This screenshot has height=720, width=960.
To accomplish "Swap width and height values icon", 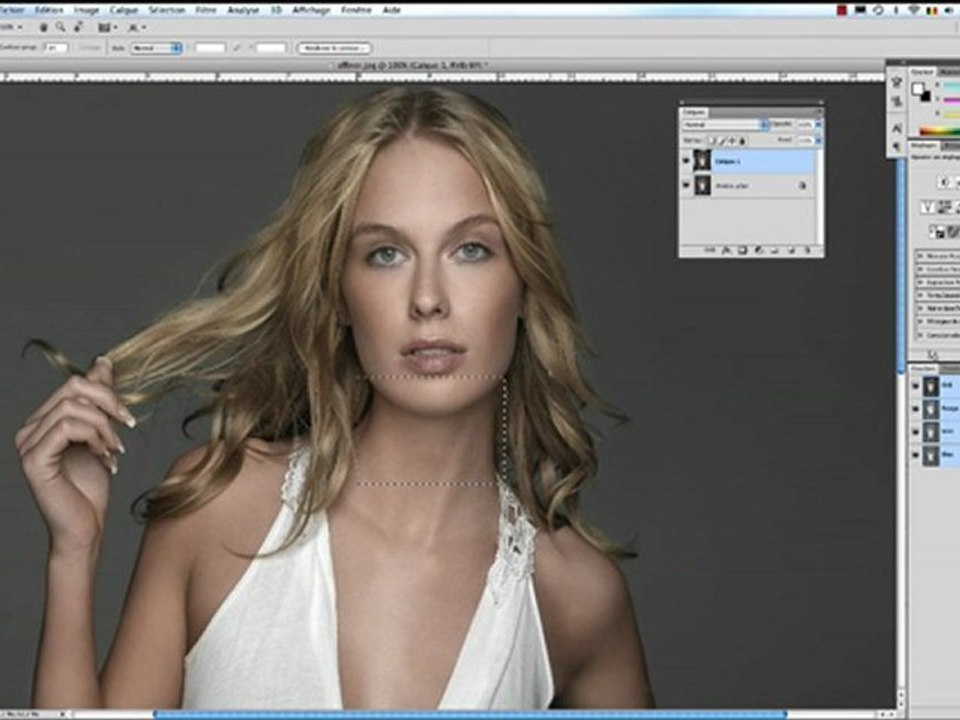I will 237,48.
